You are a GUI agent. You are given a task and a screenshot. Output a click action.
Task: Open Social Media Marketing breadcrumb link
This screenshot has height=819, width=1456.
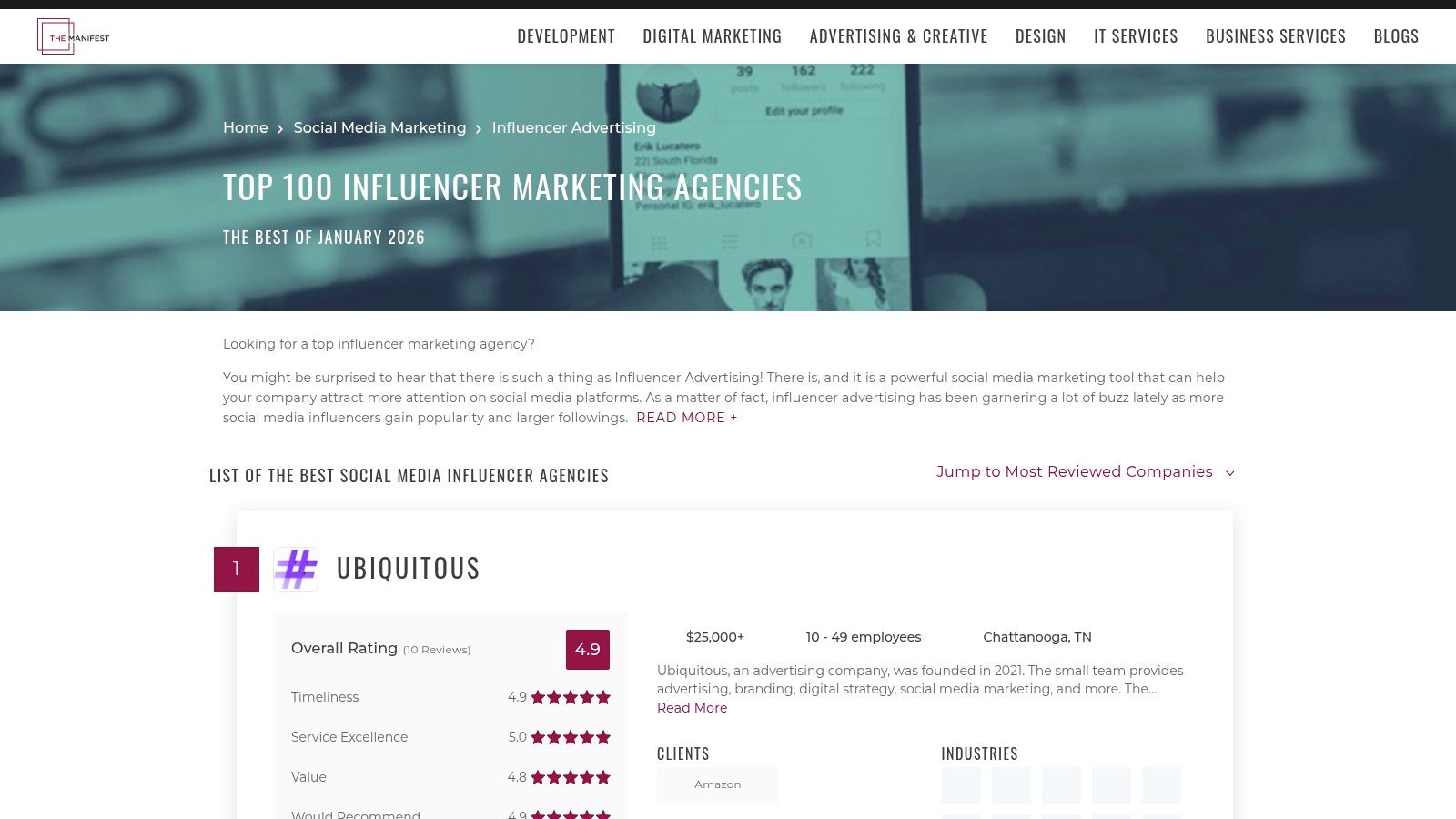coord(379,128)
